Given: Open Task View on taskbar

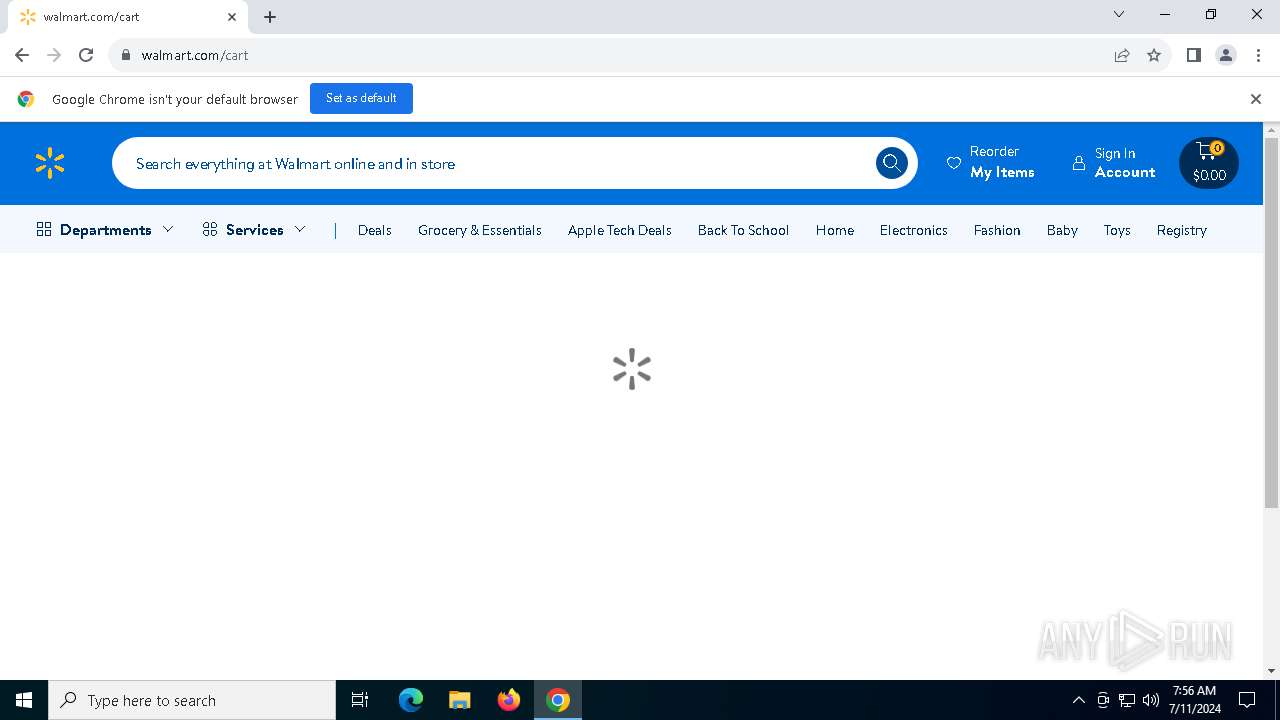Looking at the screenshot, I should [360, 700].
